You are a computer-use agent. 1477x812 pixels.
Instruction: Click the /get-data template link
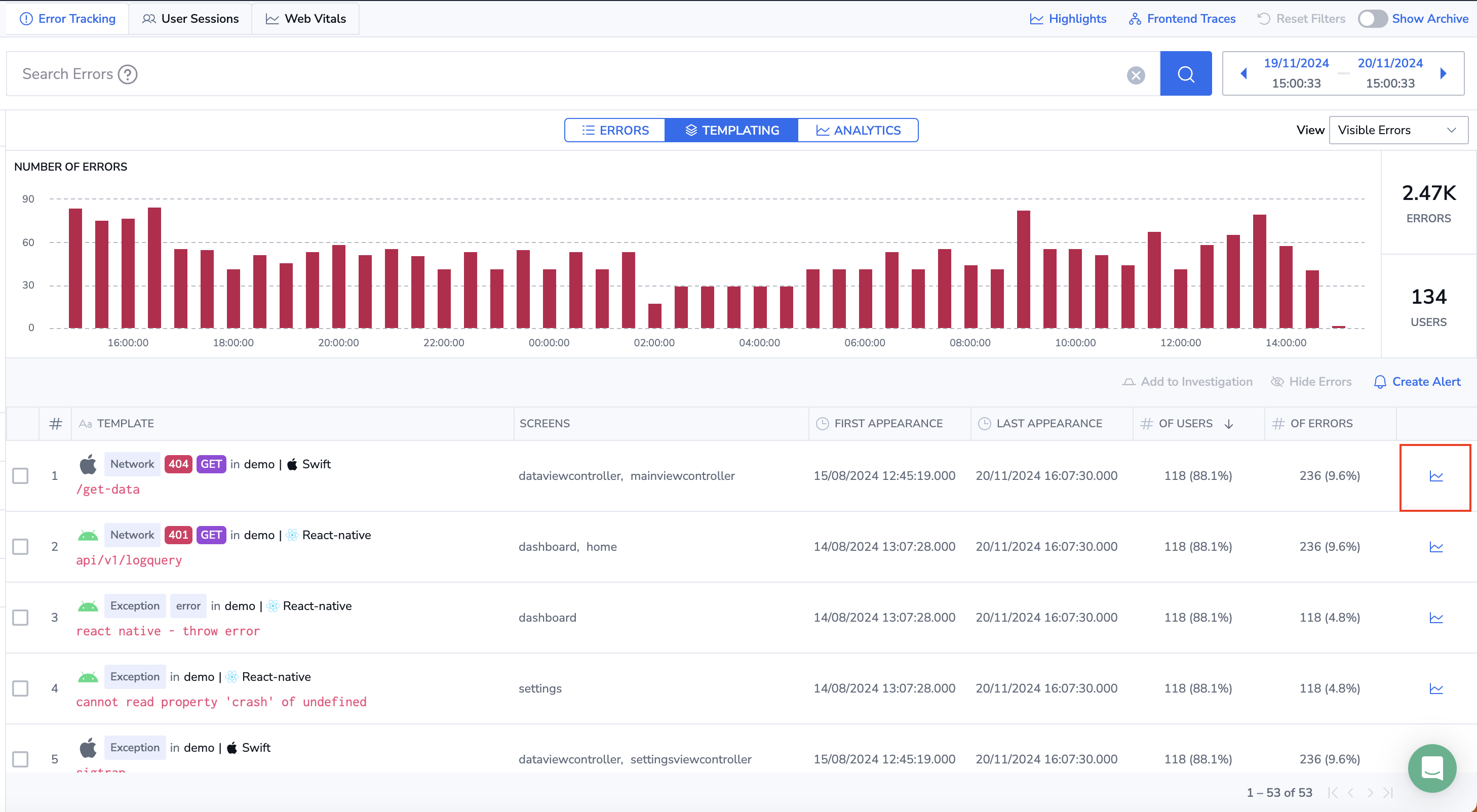tap(108, 490)
